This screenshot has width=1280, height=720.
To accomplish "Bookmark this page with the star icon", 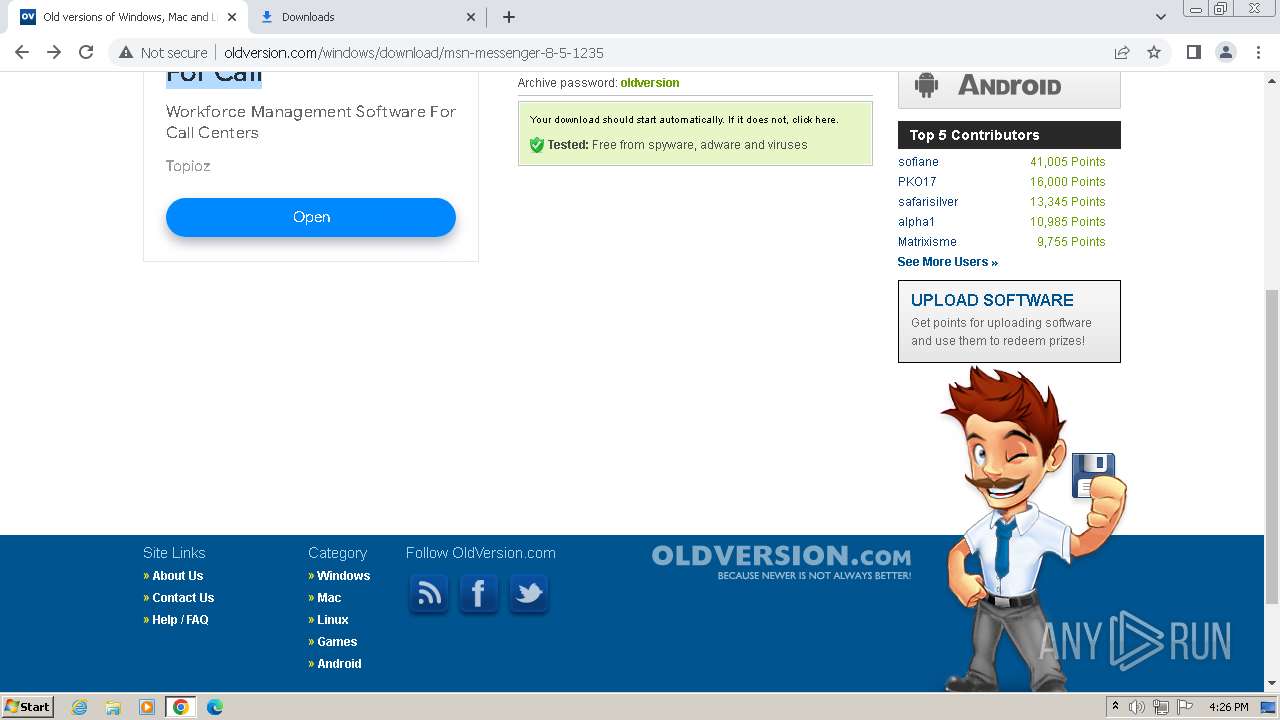I will (x=1154, y=52).
